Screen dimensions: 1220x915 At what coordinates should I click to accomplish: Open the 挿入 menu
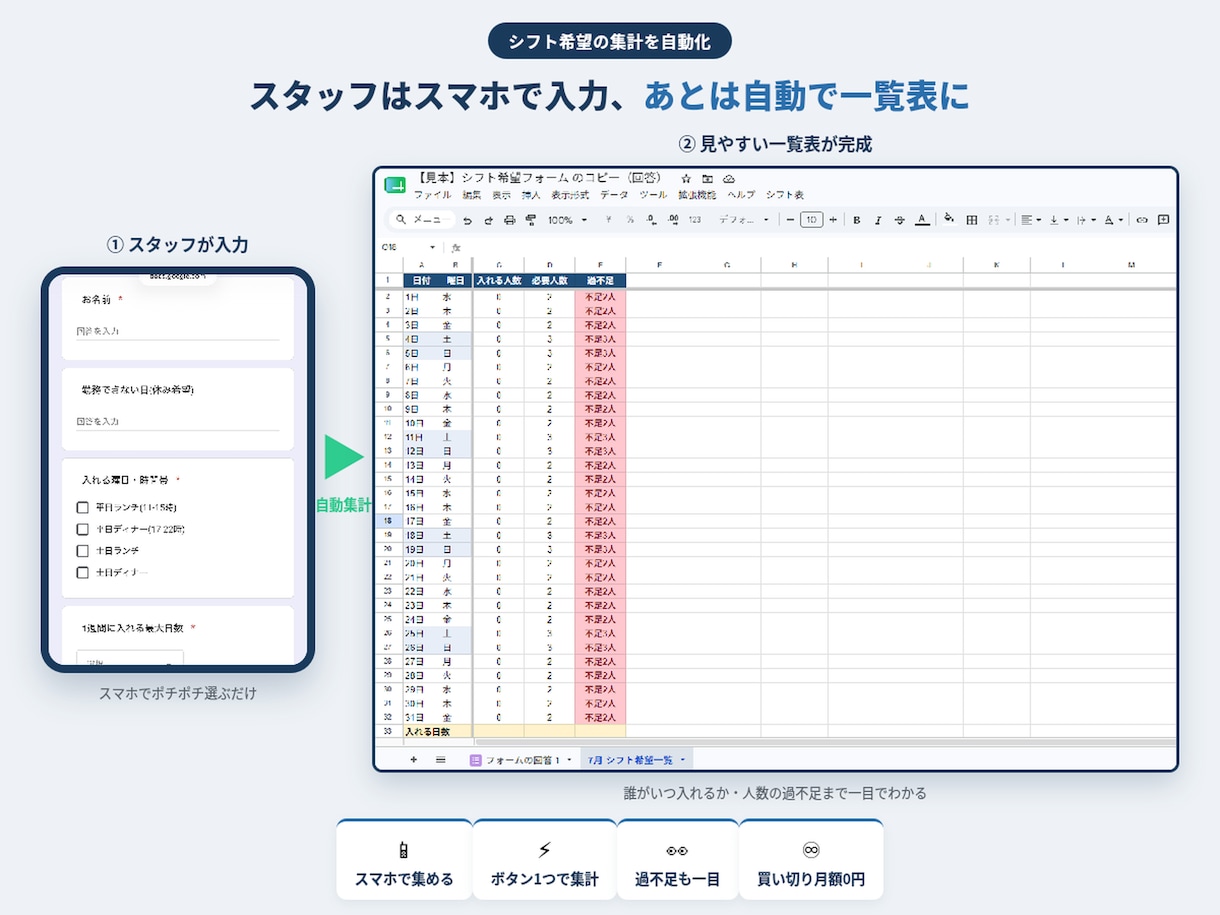(531, 195)
